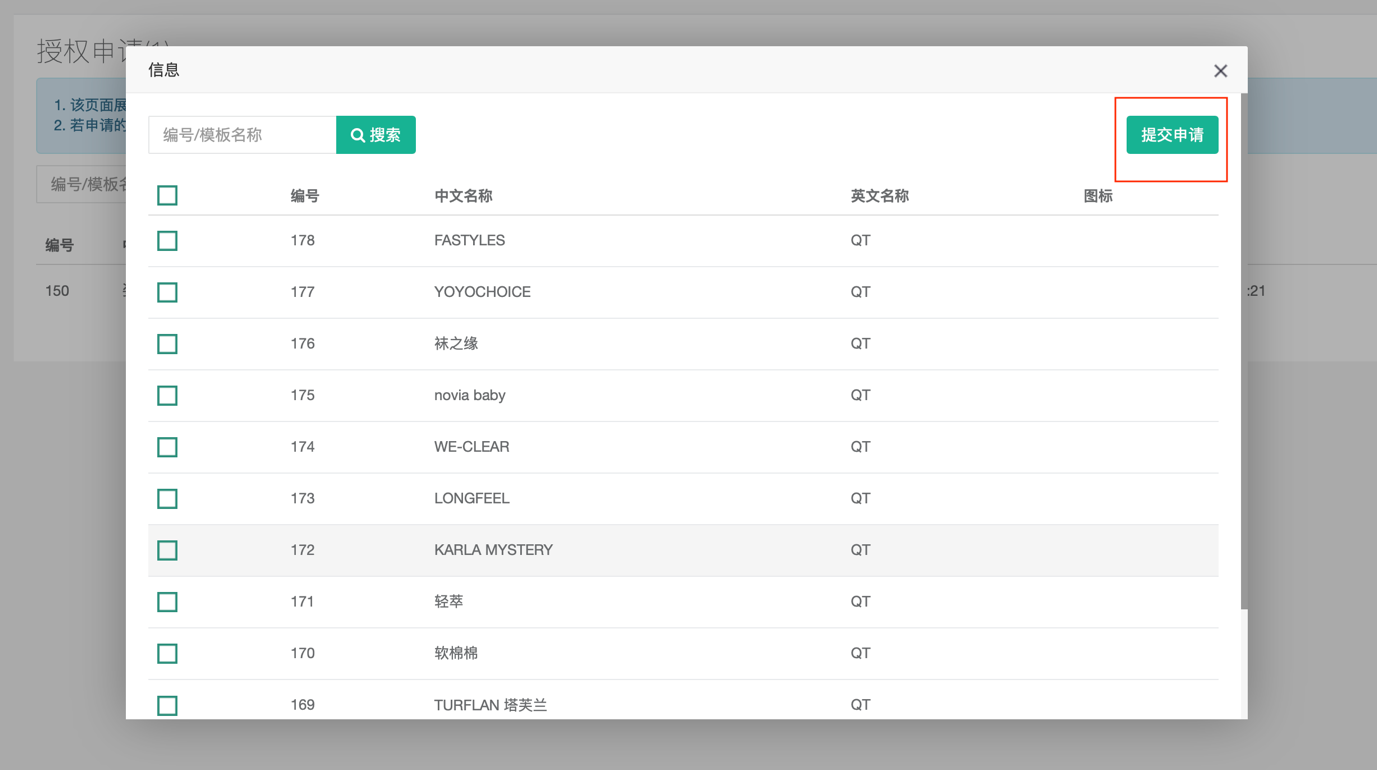This screenshot has height=770, width=1377.
Task: Select the FASTYLES name cell
Action: tap(469, 240)
